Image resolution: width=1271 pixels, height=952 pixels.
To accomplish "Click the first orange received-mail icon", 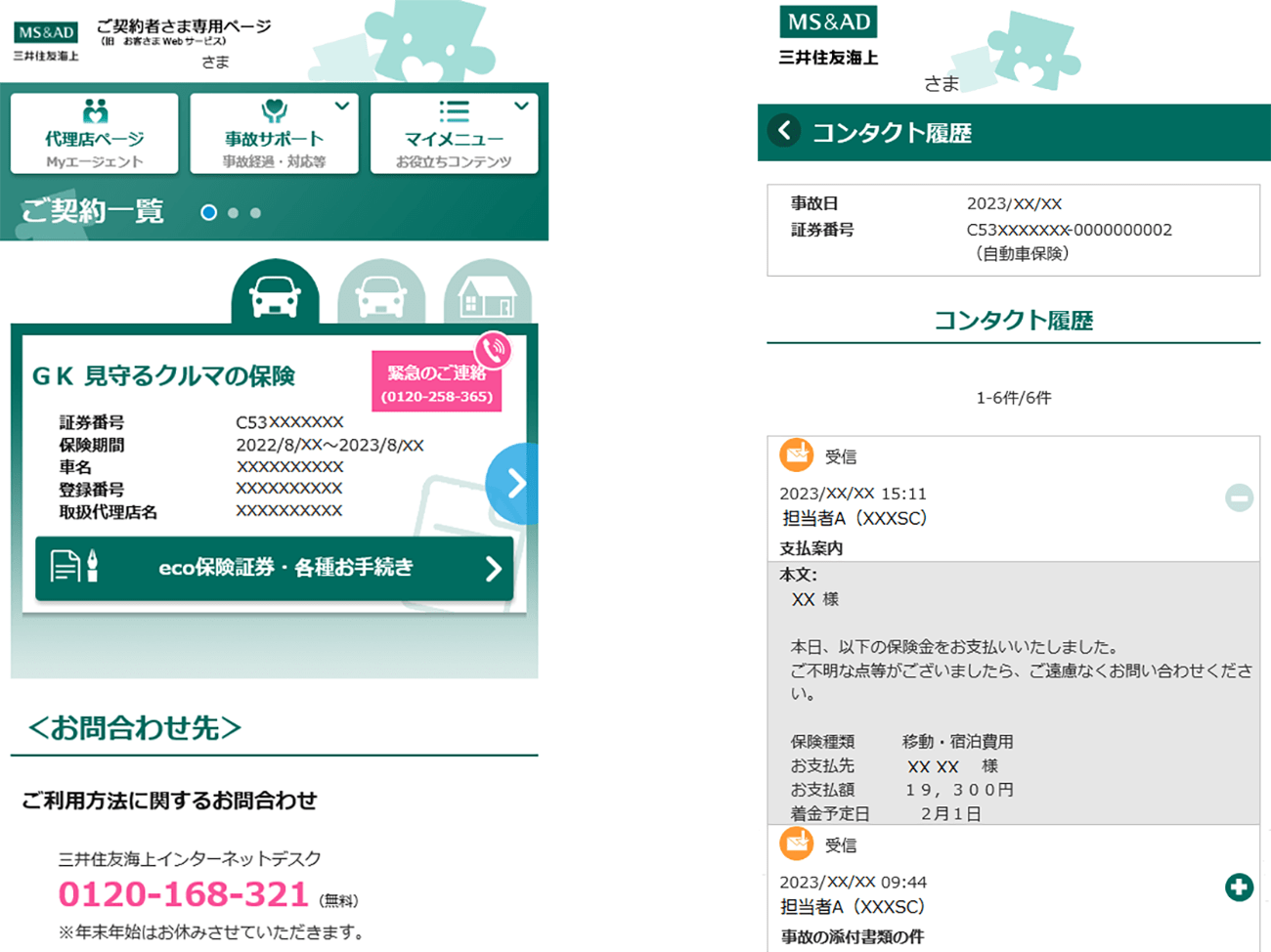I will coord(796,454).
